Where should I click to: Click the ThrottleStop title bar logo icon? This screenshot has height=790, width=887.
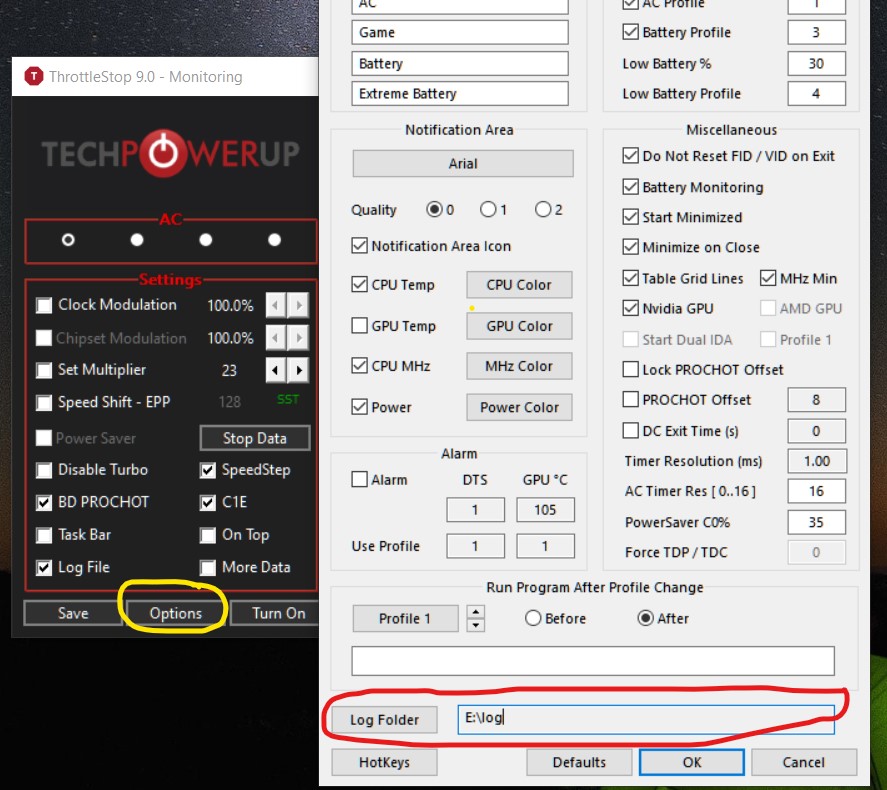pyautogui.click(x=33, y=77)
